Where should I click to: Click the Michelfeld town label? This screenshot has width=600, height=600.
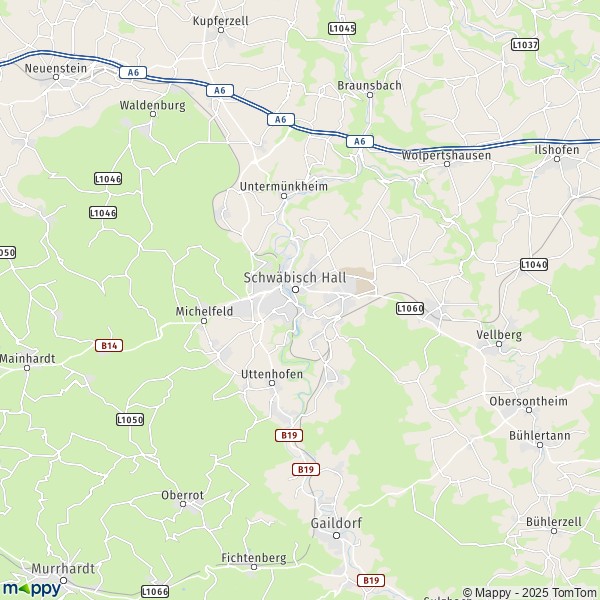point(204,311)
